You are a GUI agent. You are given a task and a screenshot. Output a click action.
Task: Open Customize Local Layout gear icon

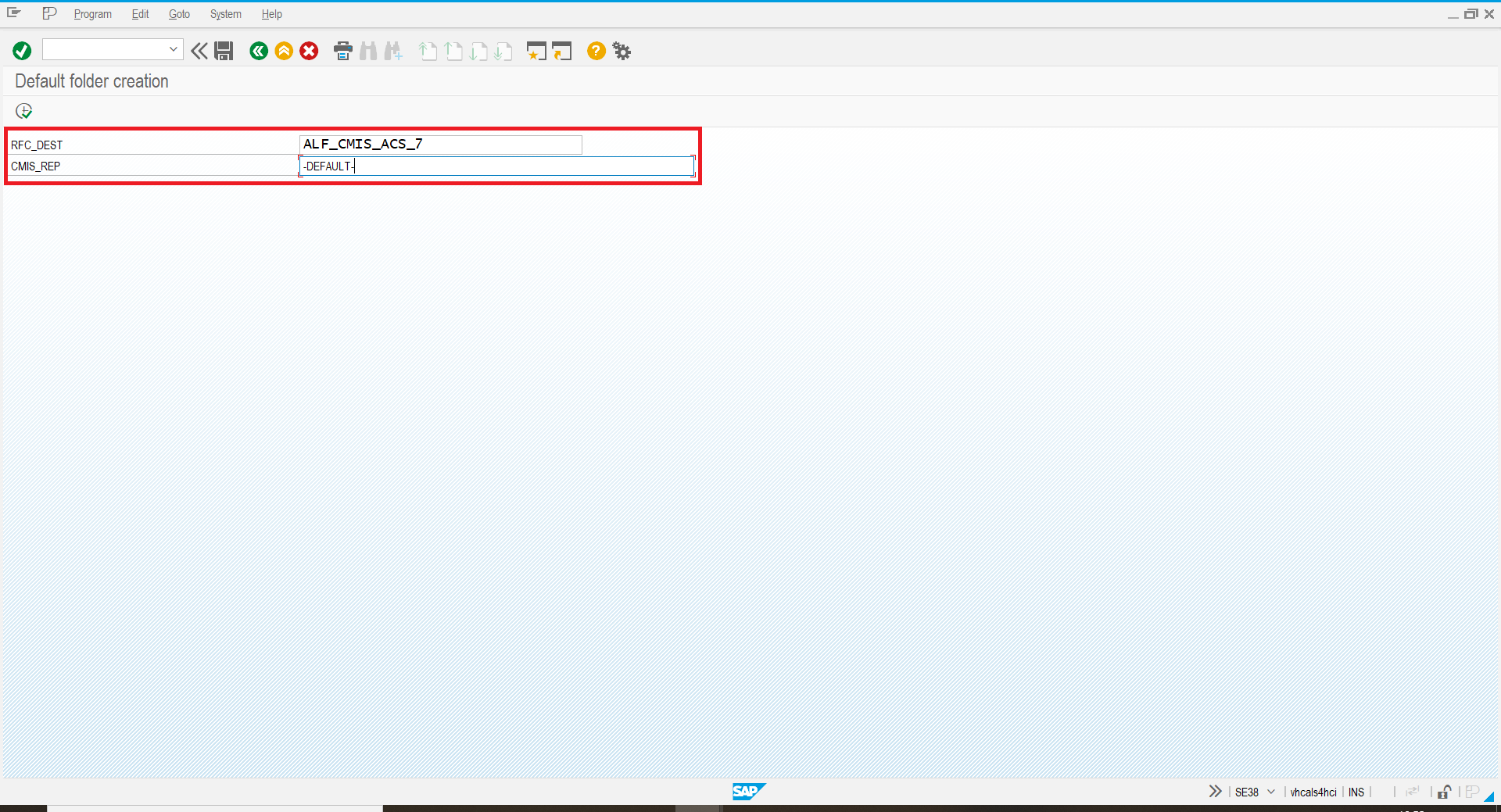pos(622,51)
